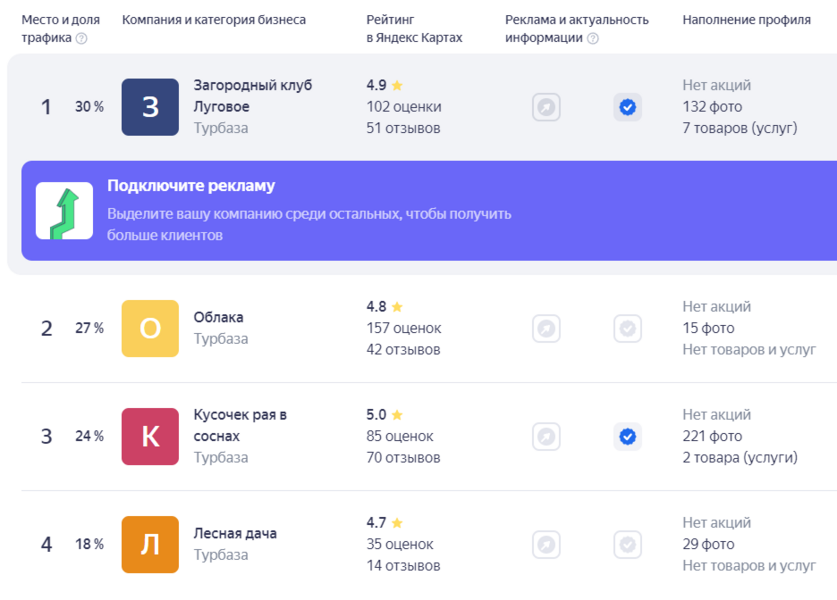This screenshot has width=837, height=600.
Task: Click the blue verified badge for Кусочек рая в соснах
Action: tap(628, 437)
